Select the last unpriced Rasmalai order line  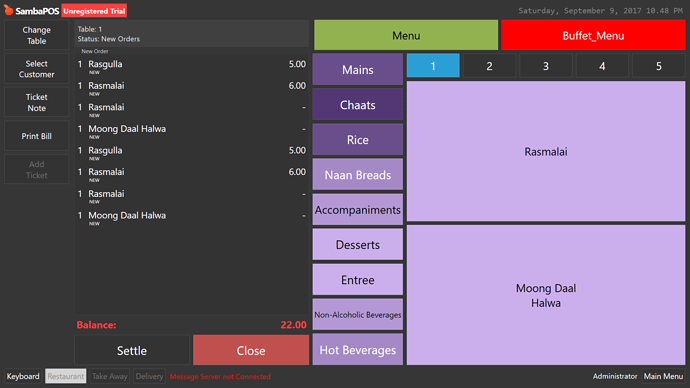pyautogui.click(x=192, y=196)
